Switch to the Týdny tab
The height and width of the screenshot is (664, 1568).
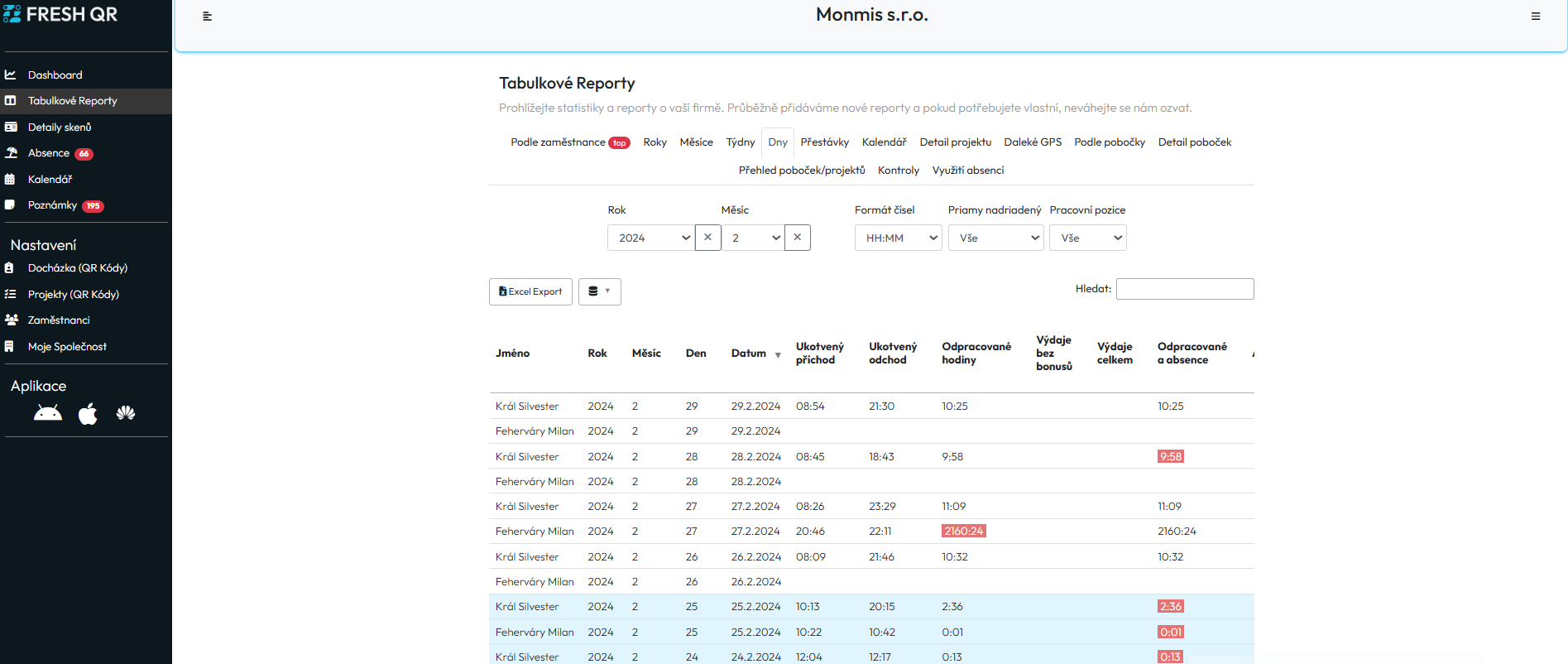[740, 142]
